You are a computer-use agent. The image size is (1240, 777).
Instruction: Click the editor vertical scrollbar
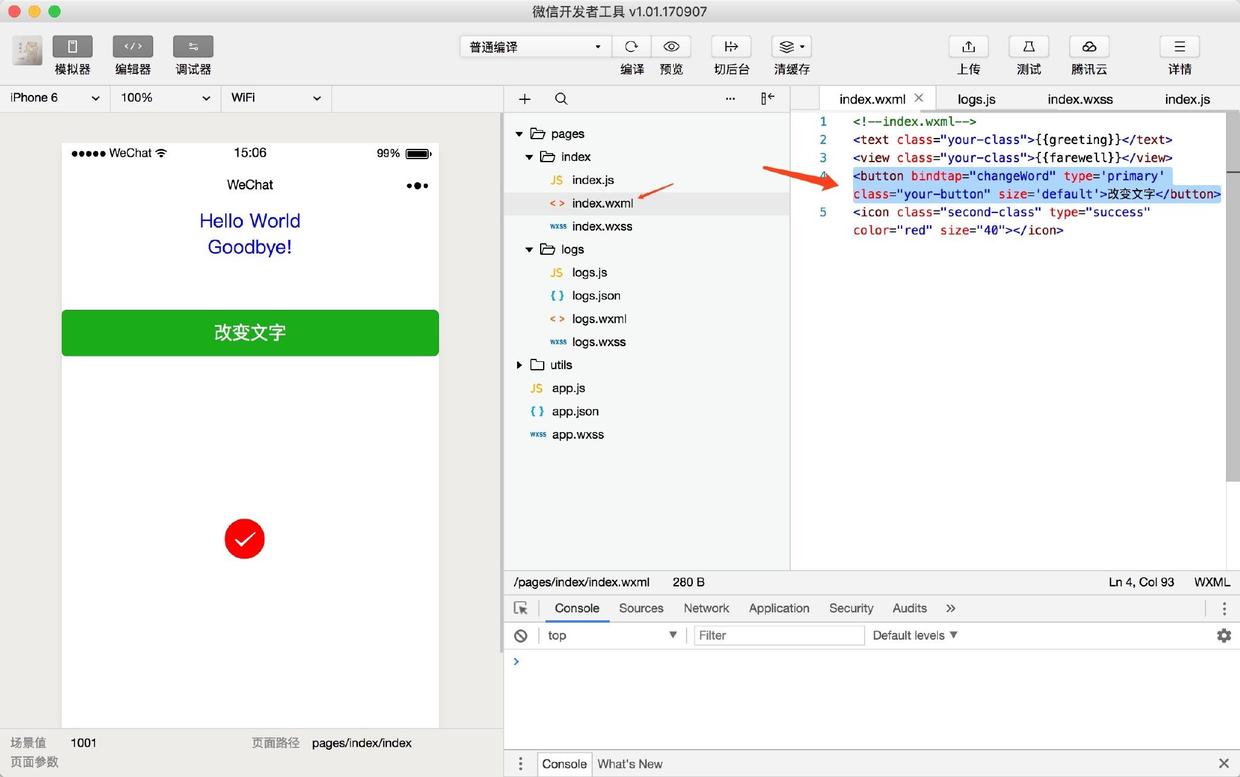point(1233,297)
